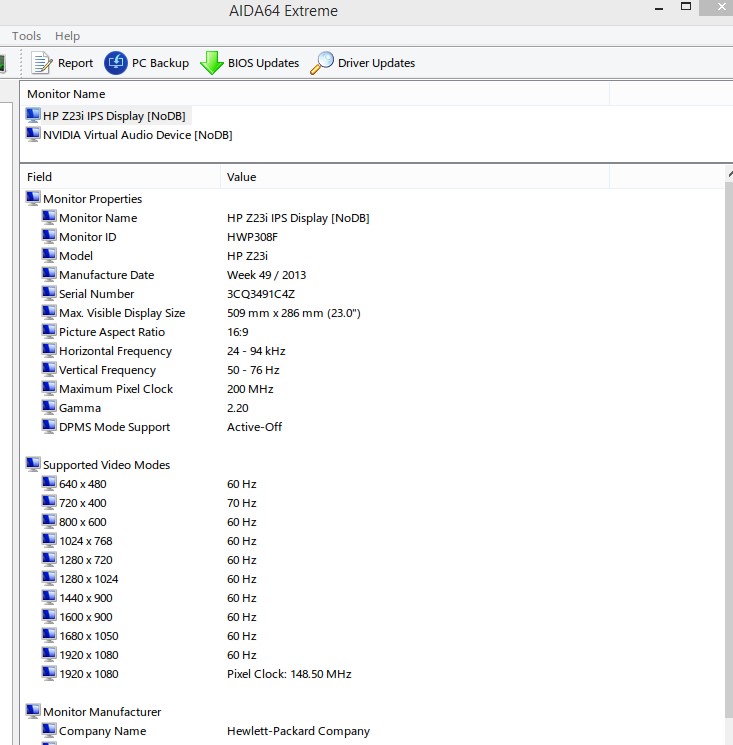The height and width of the screenshot is (745, 733).
Task: Click the PC Backup icon
Action: point(116,63)
